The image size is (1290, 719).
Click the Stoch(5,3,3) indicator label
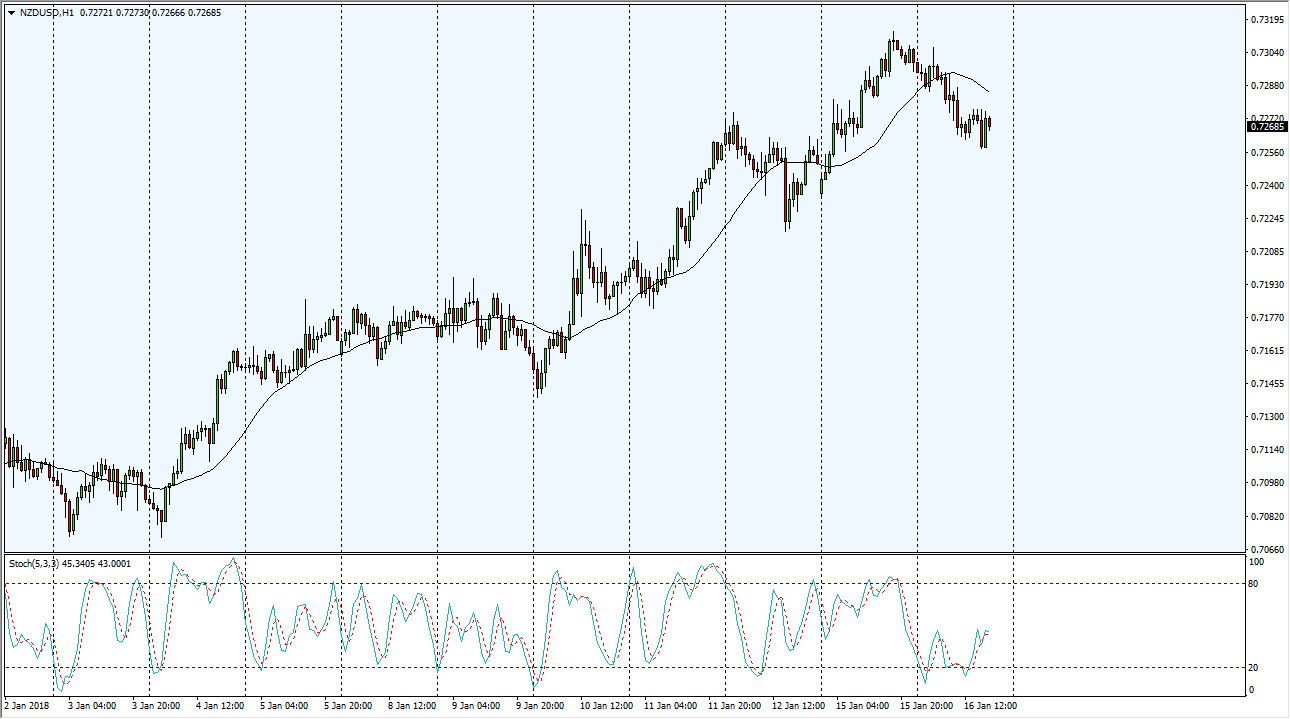coord(34,564)
